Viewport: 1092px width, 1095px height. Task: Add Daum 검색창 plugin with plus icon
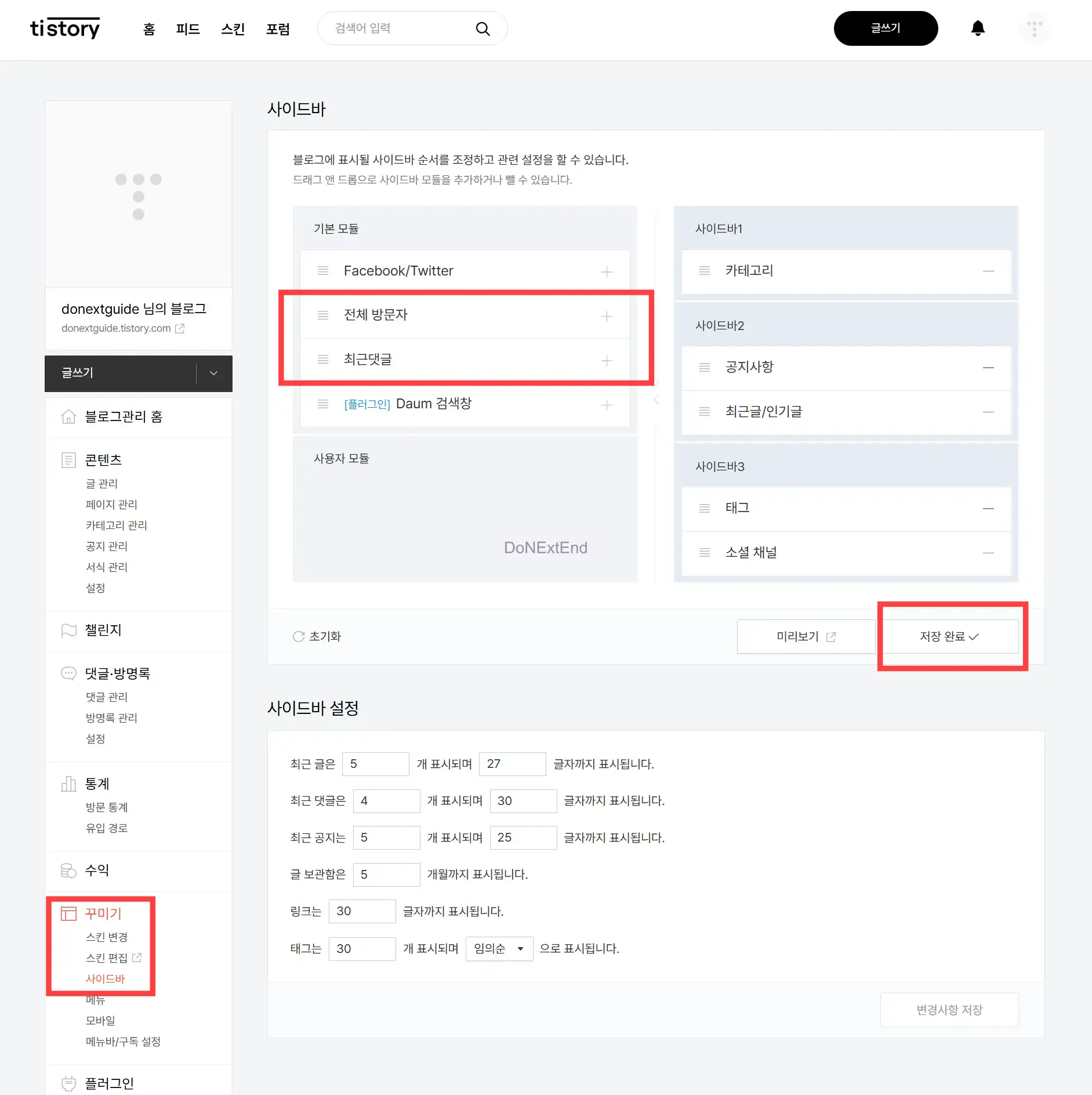[607, 404]
